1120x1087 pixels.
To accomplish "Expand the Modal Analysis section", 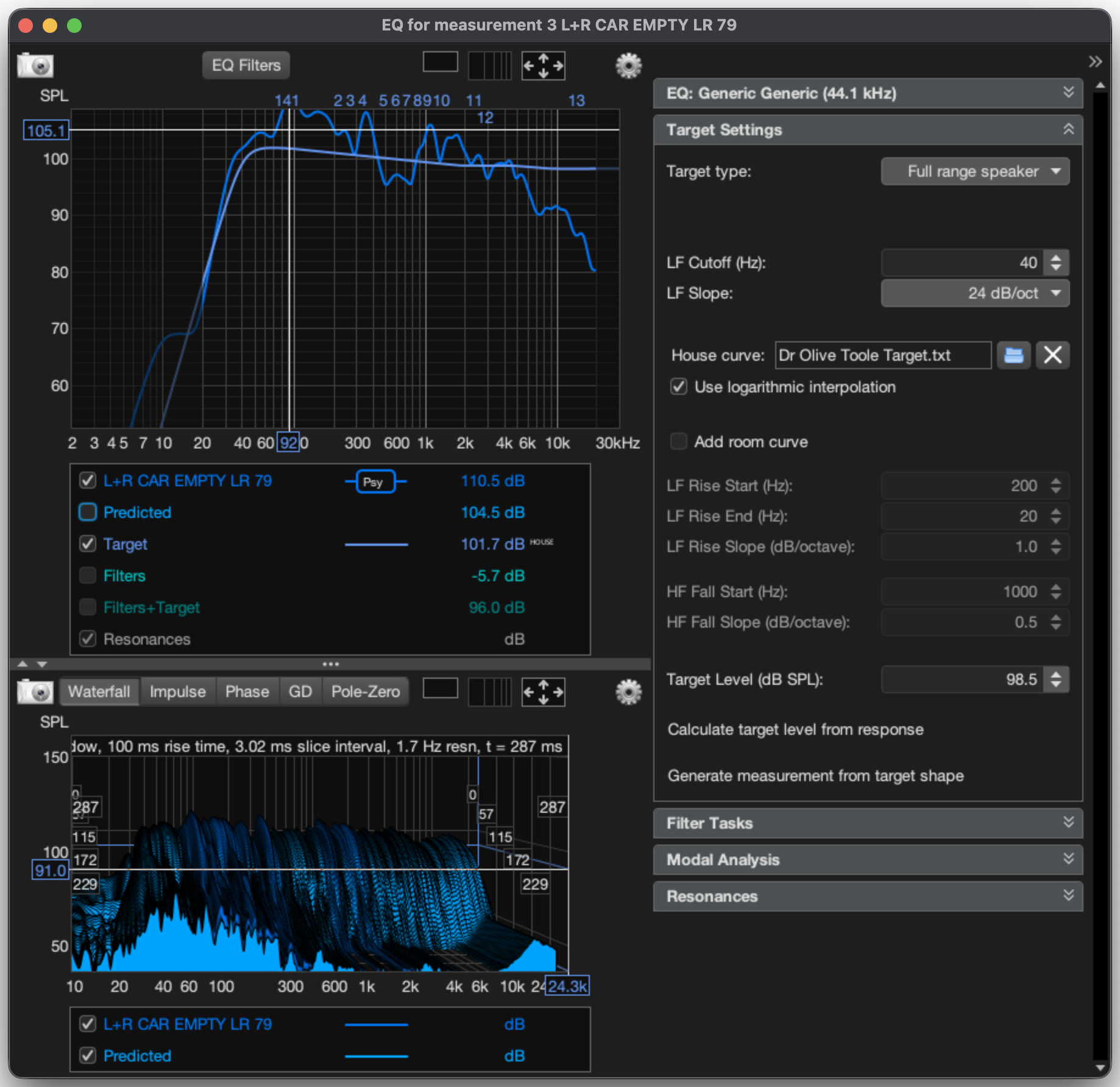I will (x=868, y=860).
